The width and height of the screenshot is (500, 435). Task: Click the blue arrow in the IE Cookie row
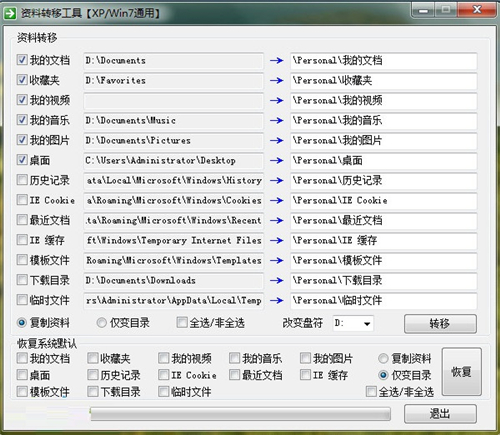click(x=276, y=201)
